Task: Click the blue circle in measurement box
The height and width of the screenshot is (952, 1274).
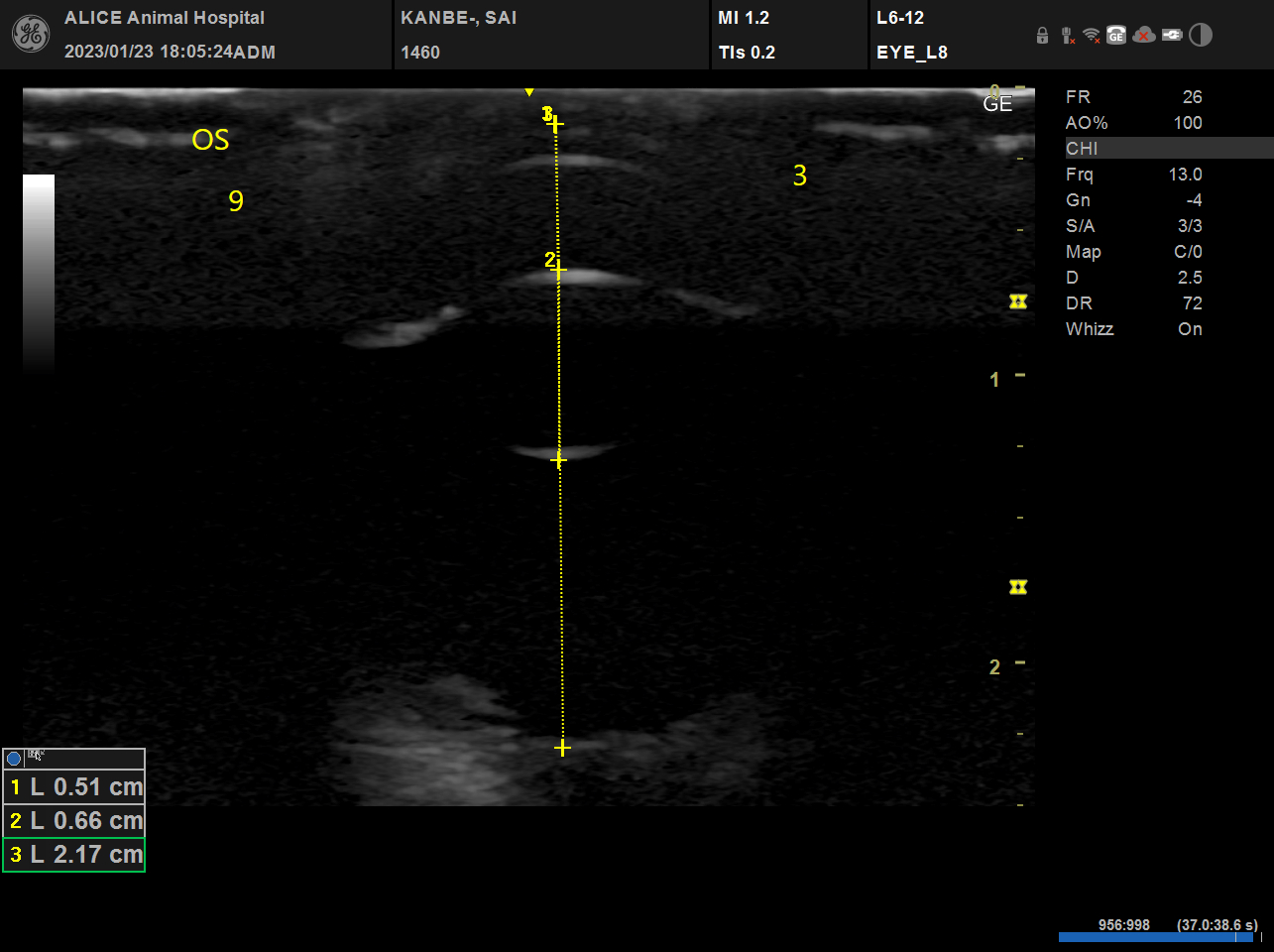Action: pyautogui.click(x=14, y=759)
